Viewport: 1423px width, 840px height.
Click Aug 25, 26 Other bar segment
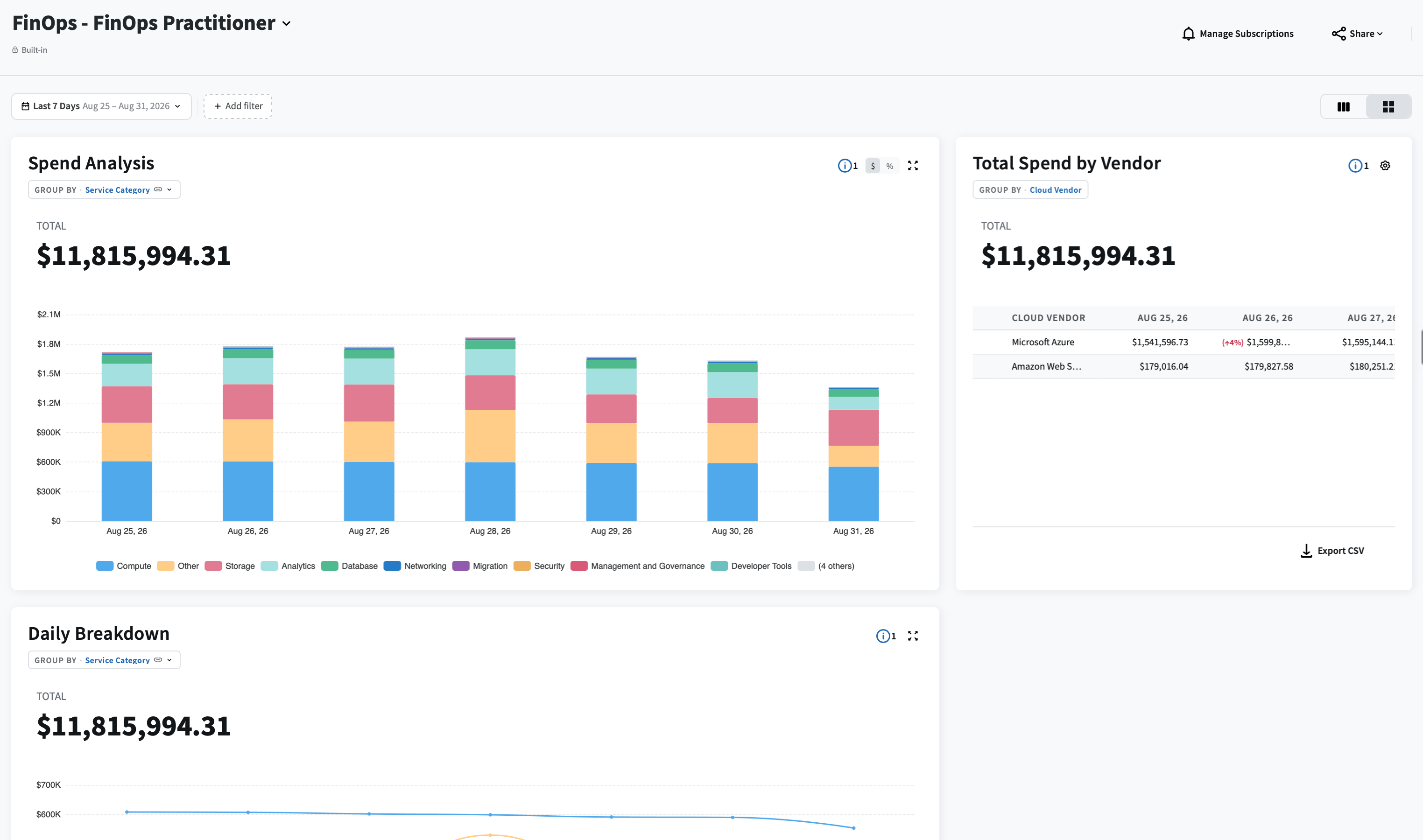126,442
